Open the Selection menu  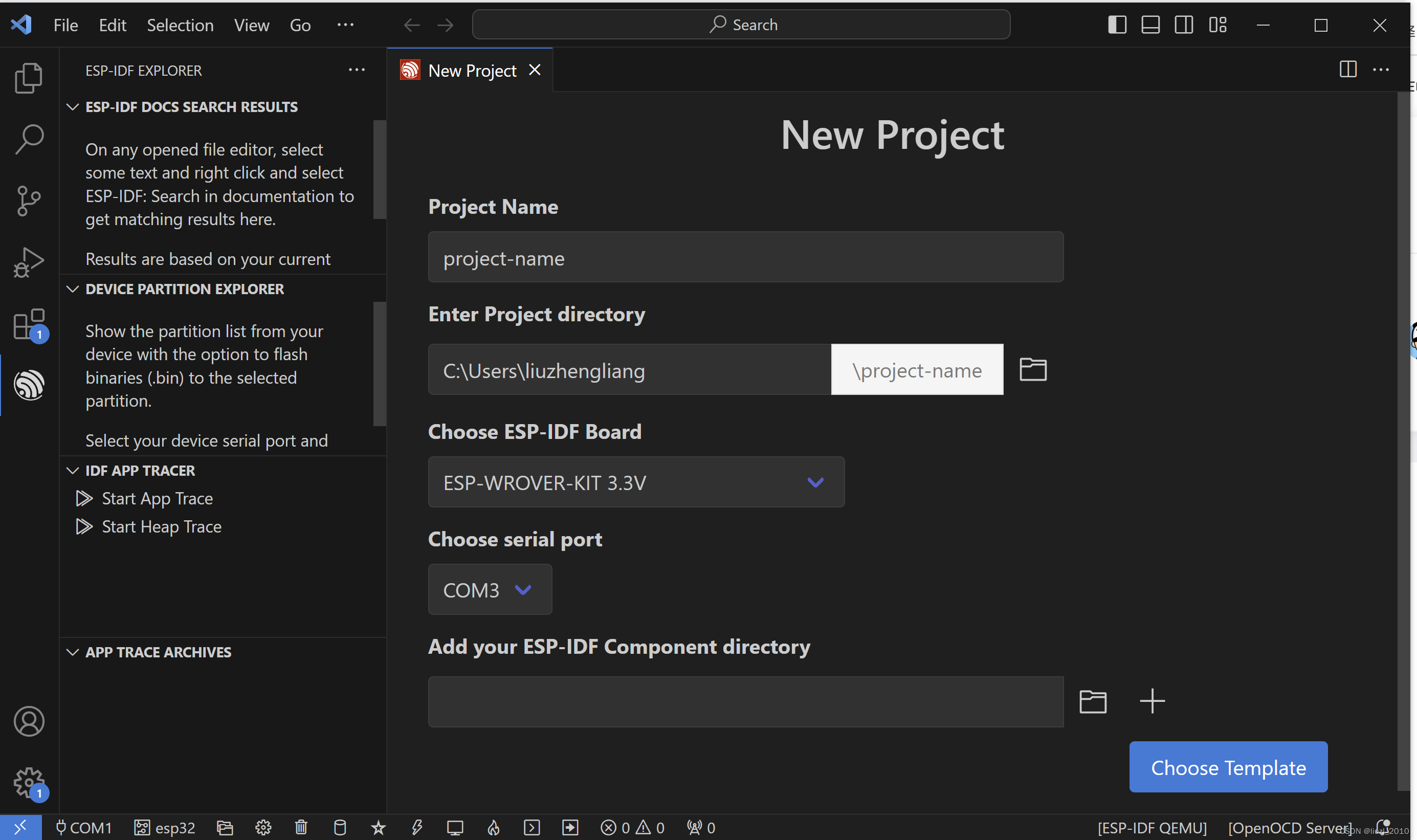180,25
